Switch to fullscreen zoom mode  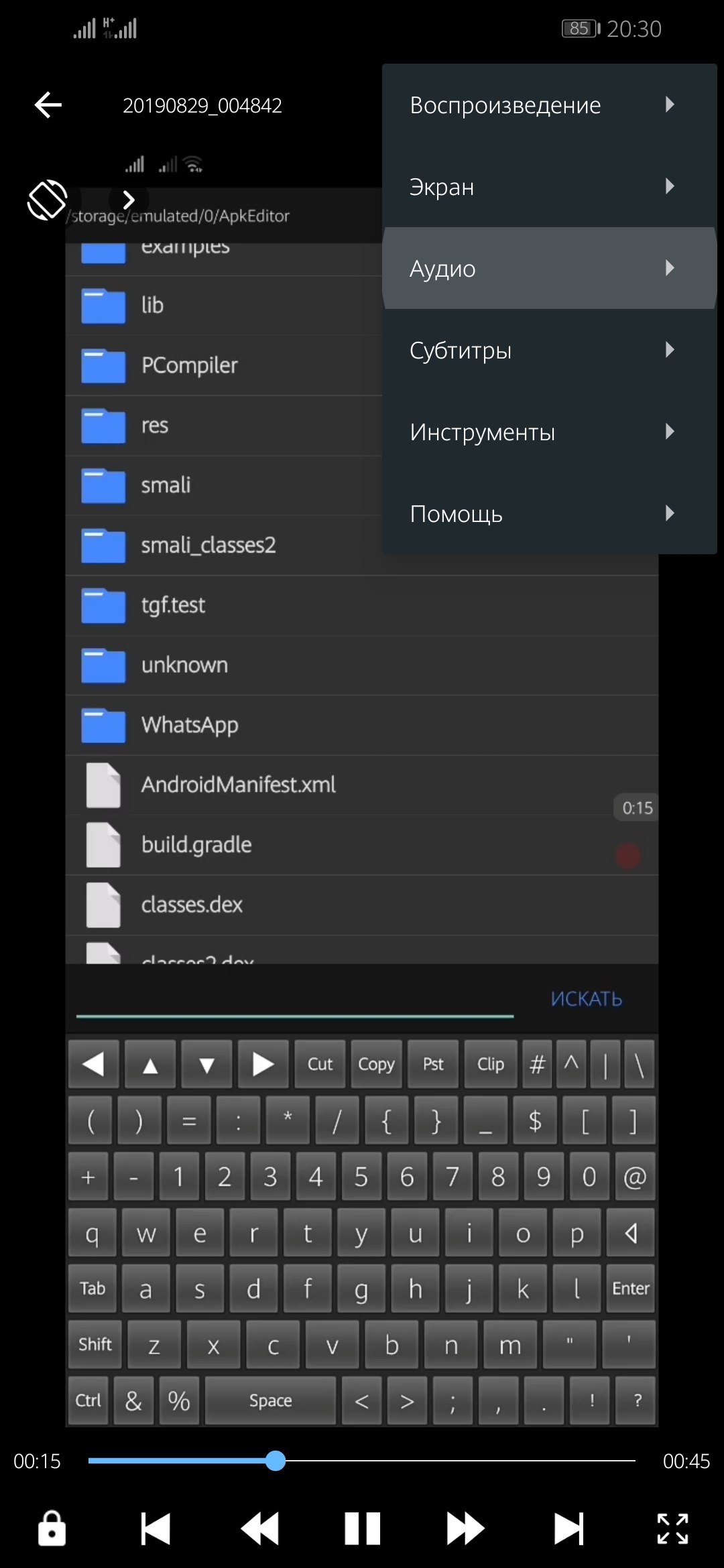click(672, 1528)
